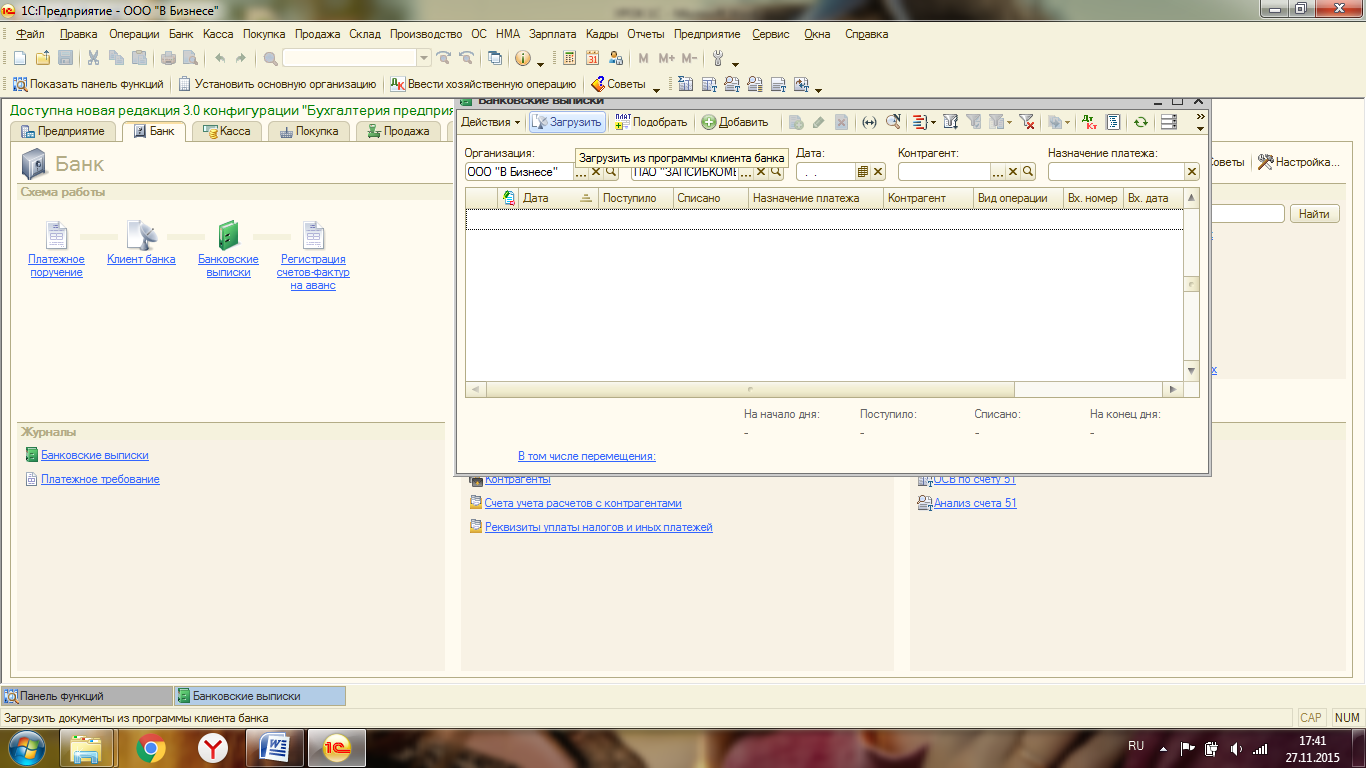Switch to Панель функций window tab at bottom
This screenshot has width=1366, height=768.
pyautogui.click(x=87, y=696)
